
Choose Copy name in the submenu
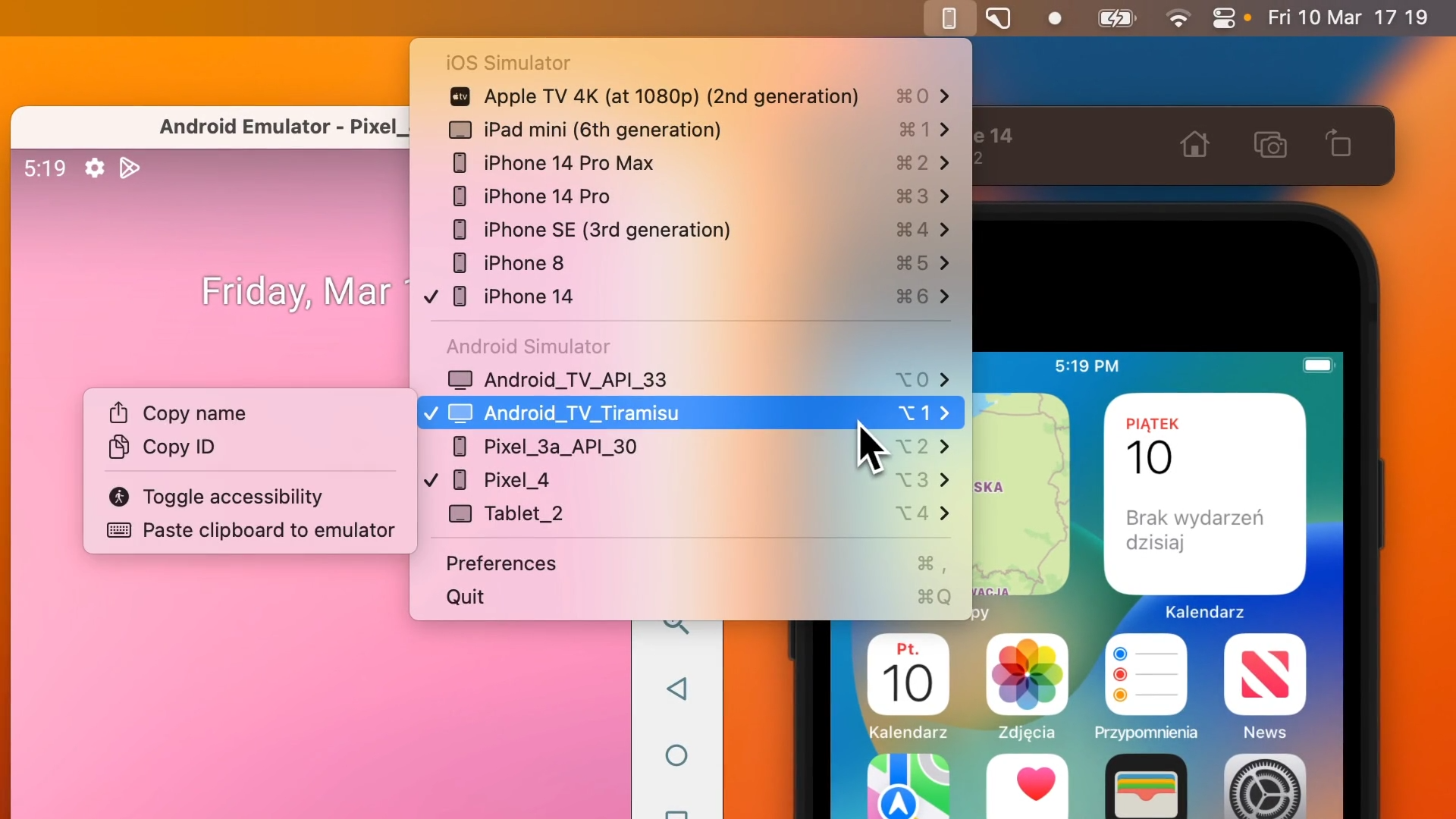(x=194, y=413)
